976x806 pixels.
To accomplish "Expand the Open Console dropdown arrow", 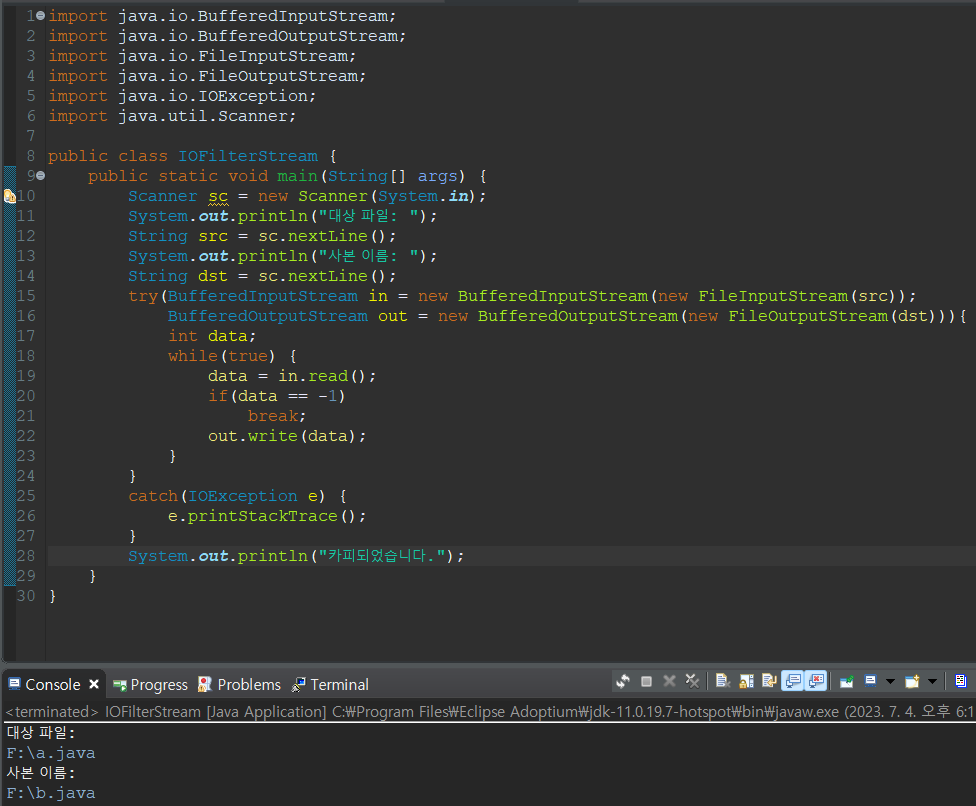I will pos(932,682).
